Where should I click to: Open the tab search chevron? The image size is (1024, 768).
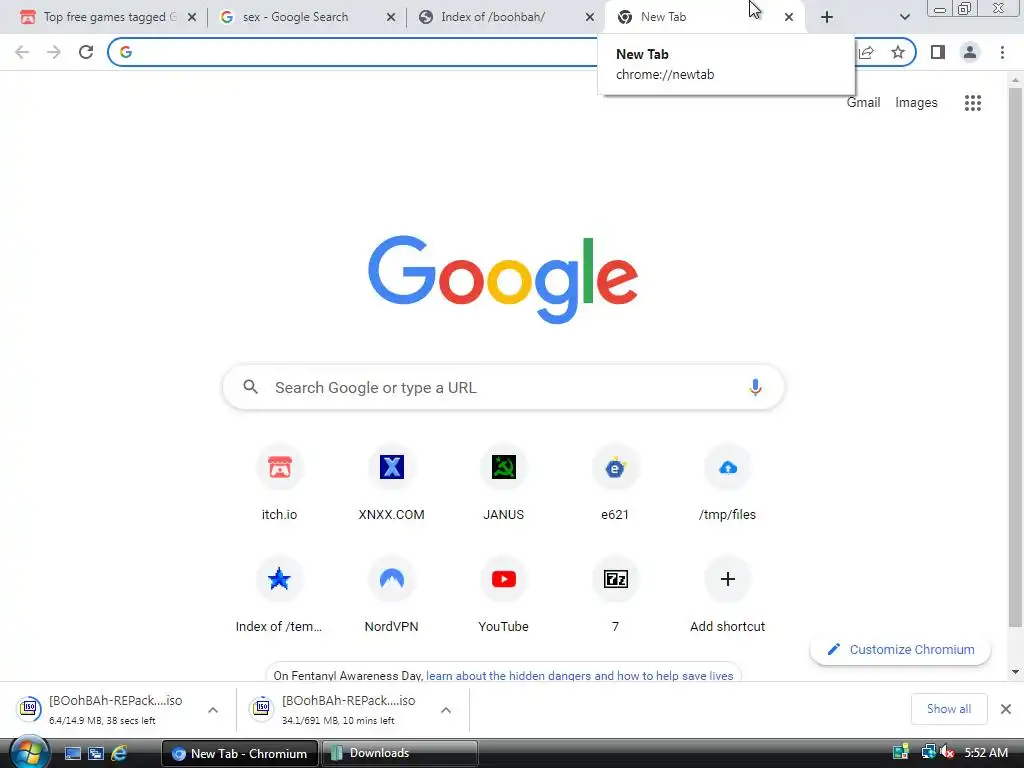click(x=904, y=17)
